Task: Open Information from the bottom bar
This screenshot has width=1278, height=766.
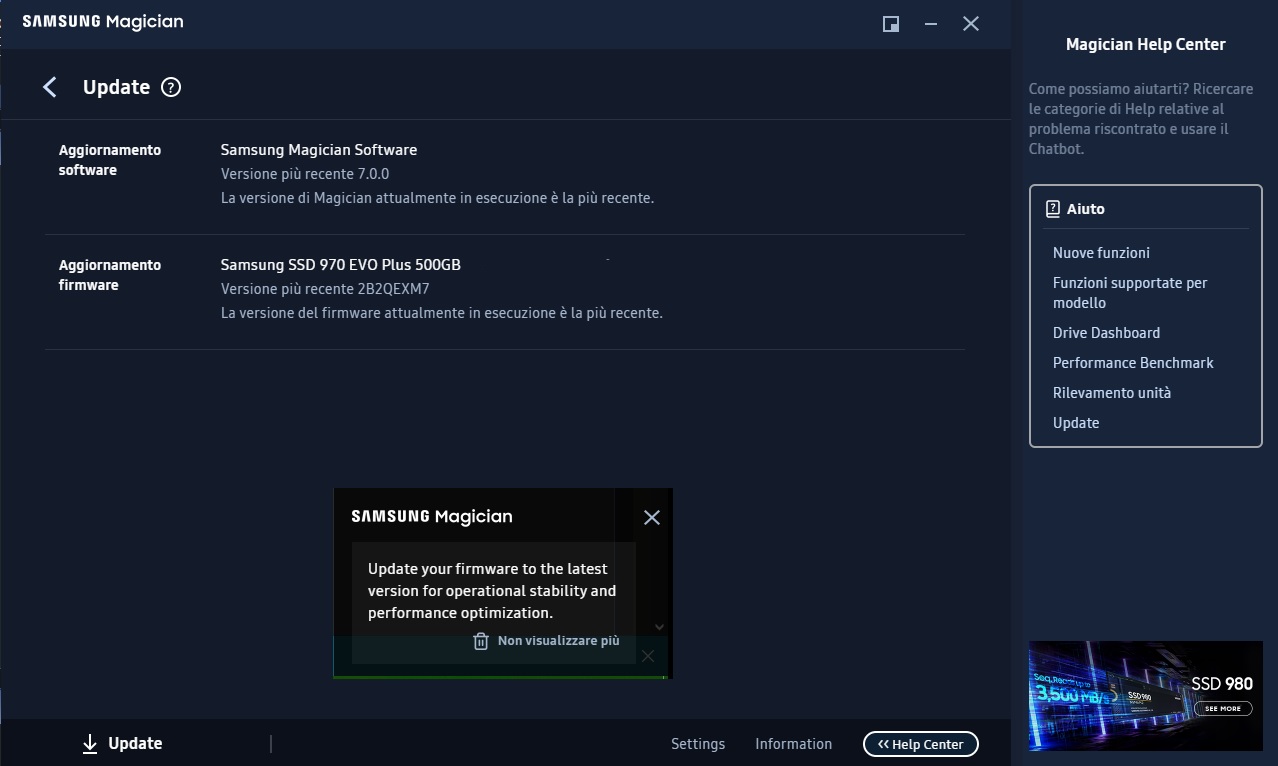Action: coord(793,744)
